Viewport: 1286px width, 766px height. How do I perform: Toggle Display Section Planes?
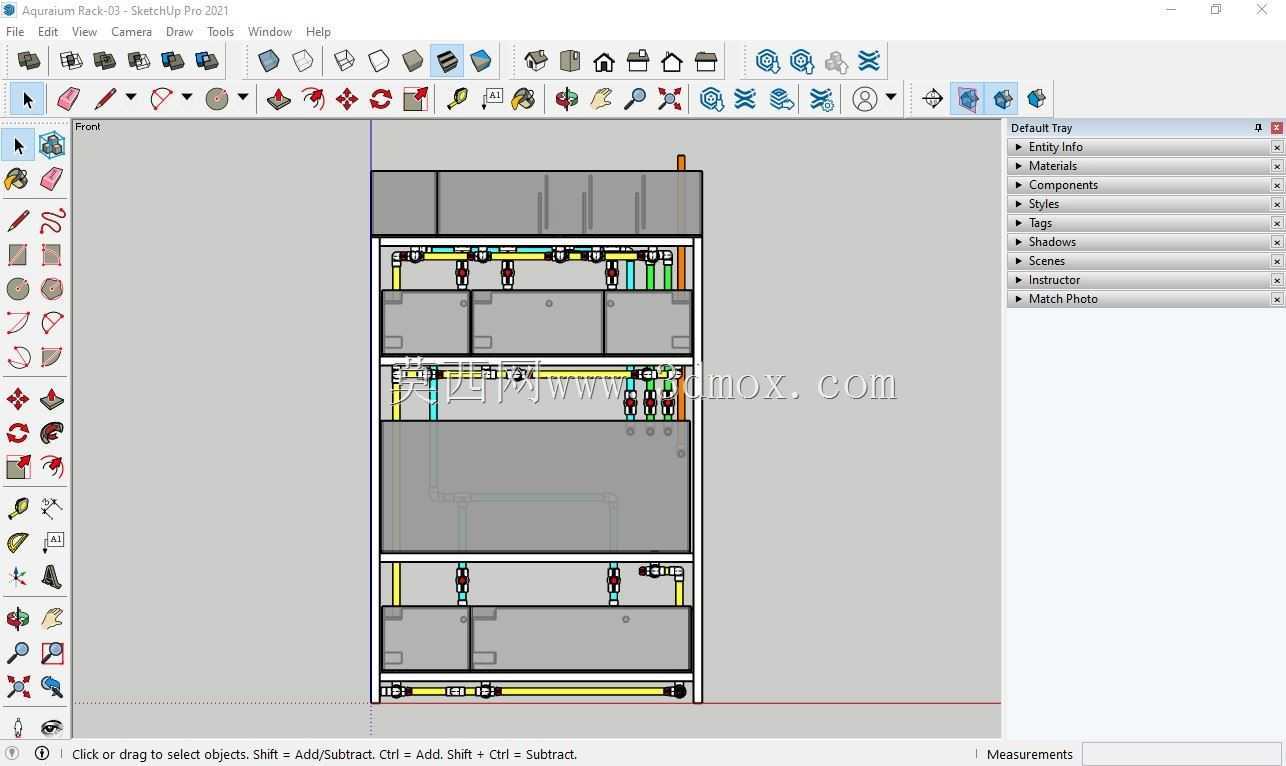point(968,99)
